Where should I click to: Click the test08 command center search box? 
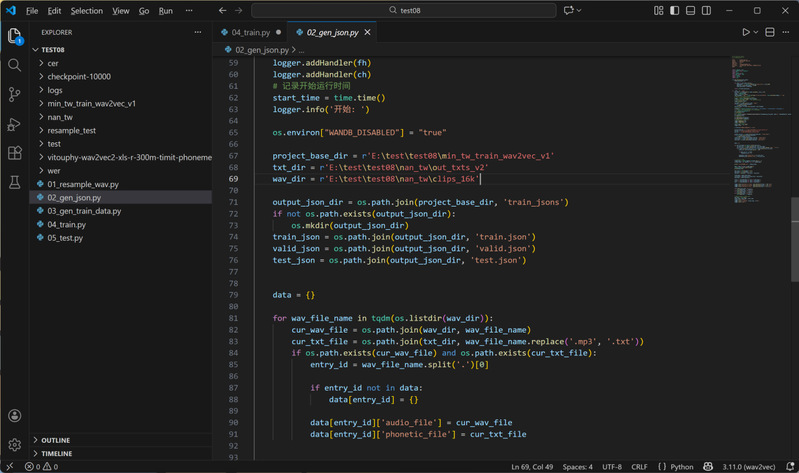(404, 11)
